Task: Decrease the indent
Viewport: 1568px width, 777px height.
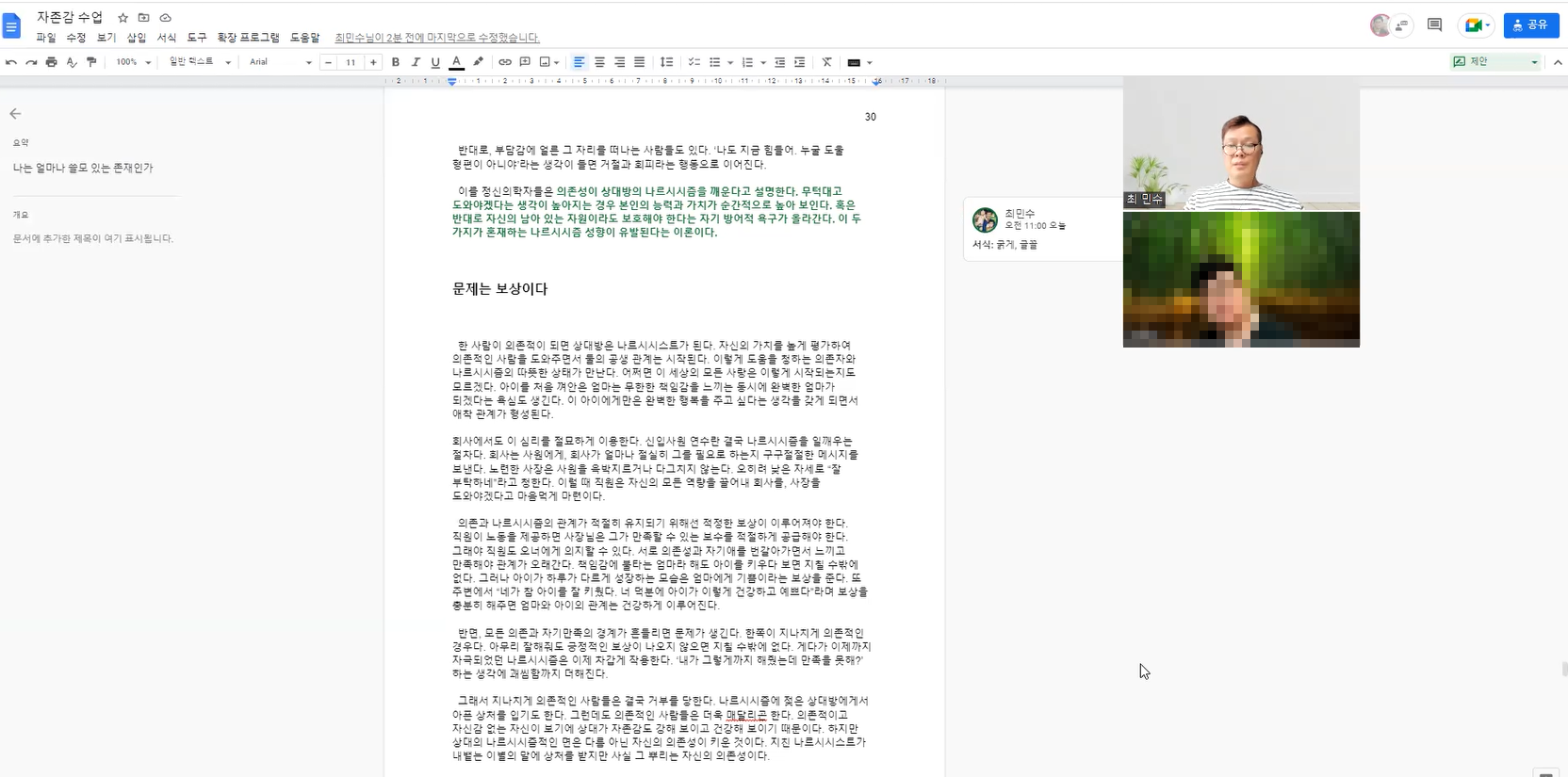Action: (779, 62)
